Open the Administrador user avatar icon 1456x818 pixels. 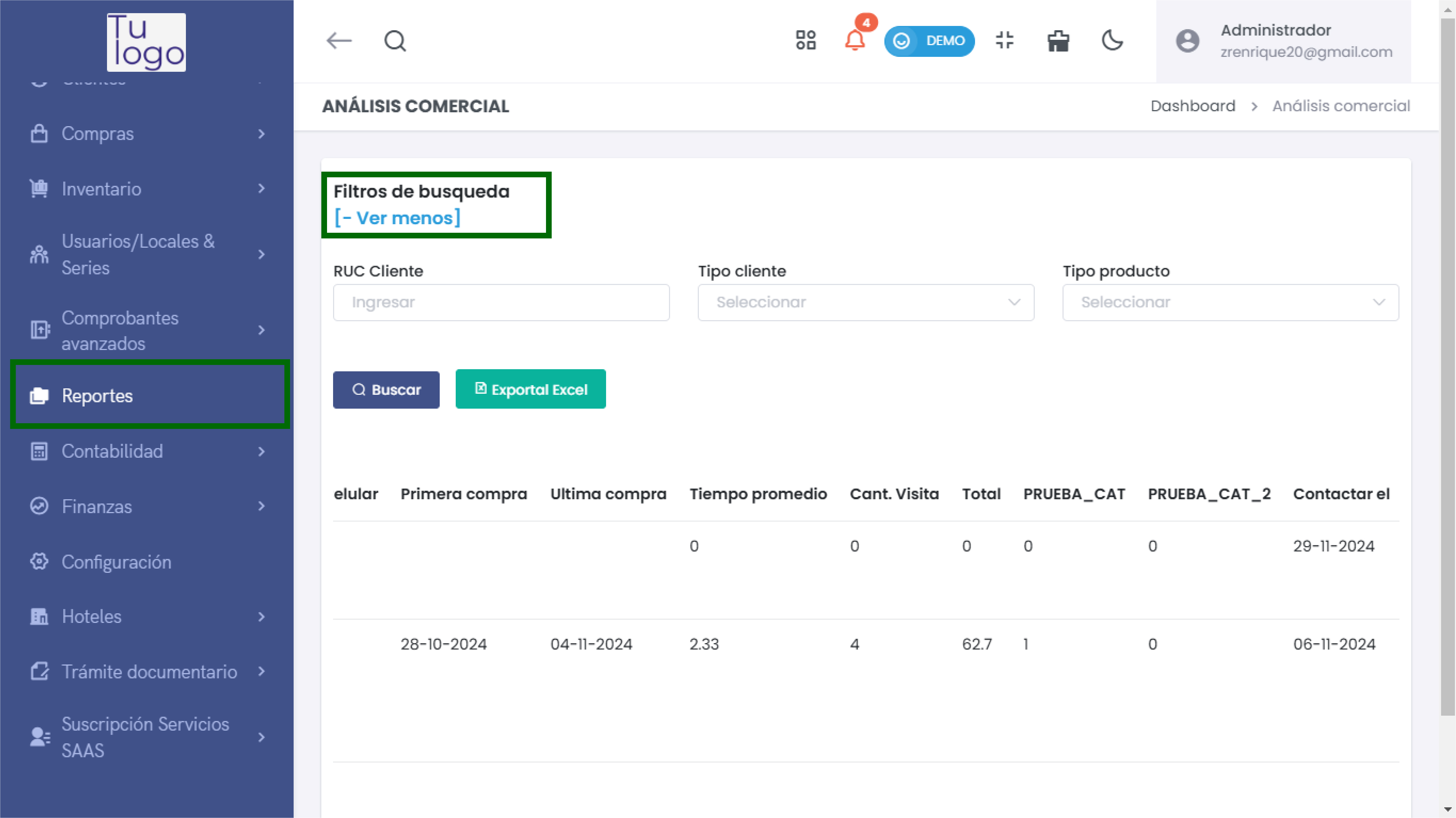coord(1188,41)
